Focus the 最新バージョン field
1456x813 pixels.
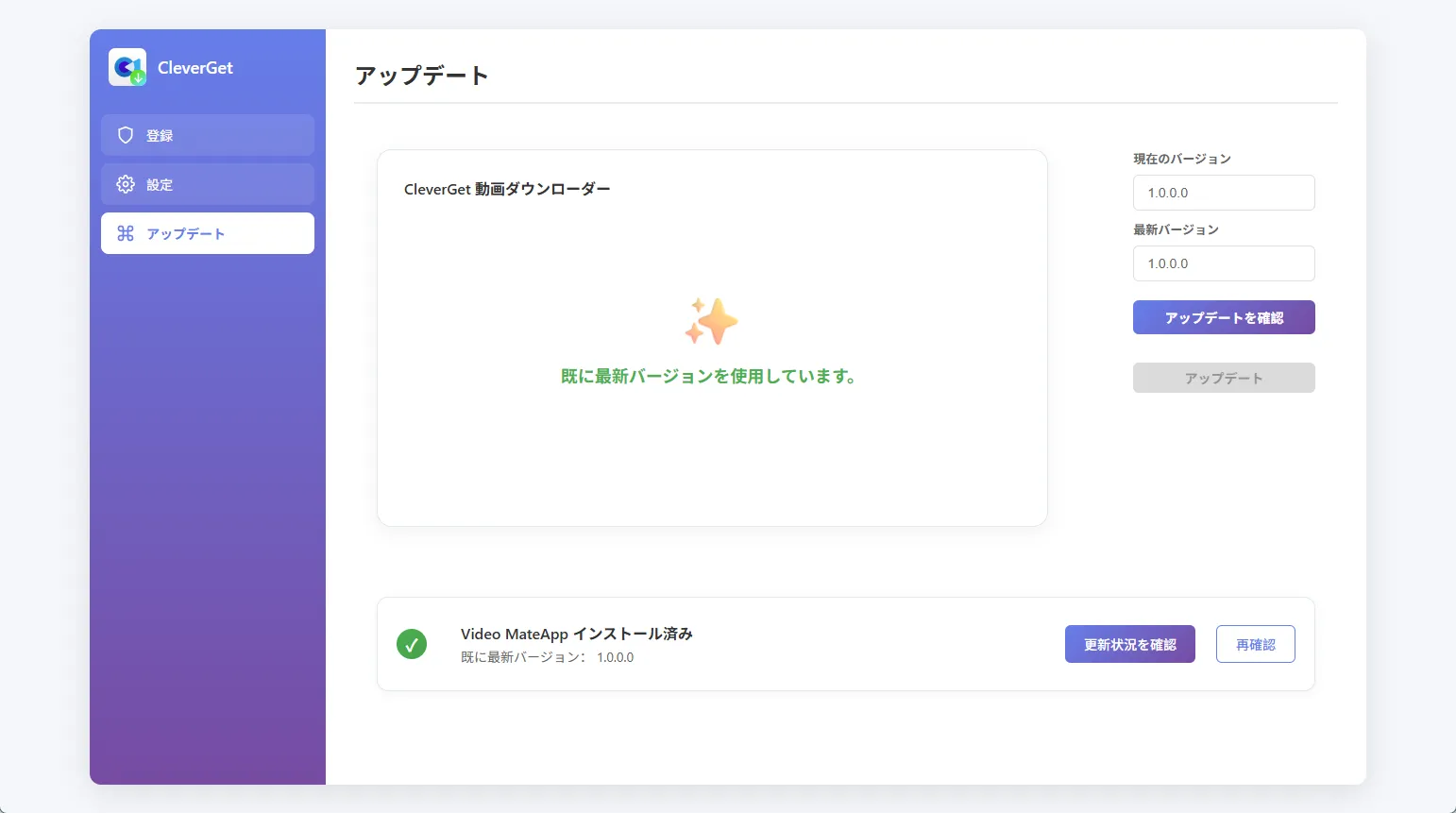[1224, 263]
